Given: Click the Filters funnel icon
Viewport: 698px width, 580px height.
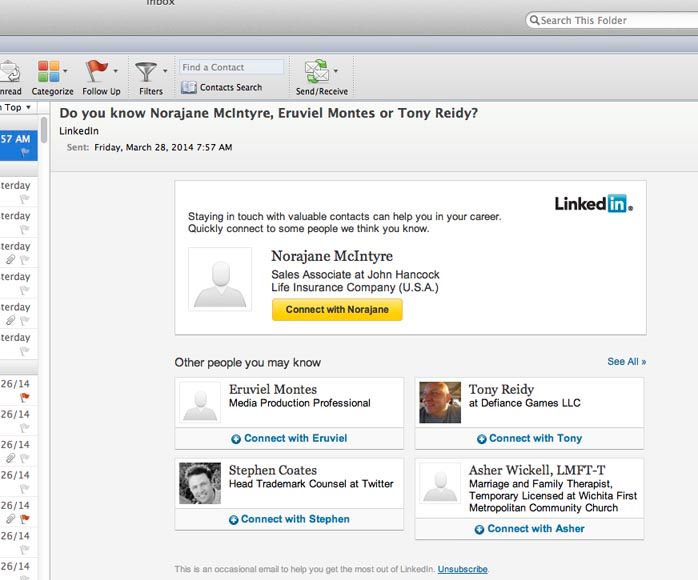Looking at the screenshot, I should coord(147,72).
